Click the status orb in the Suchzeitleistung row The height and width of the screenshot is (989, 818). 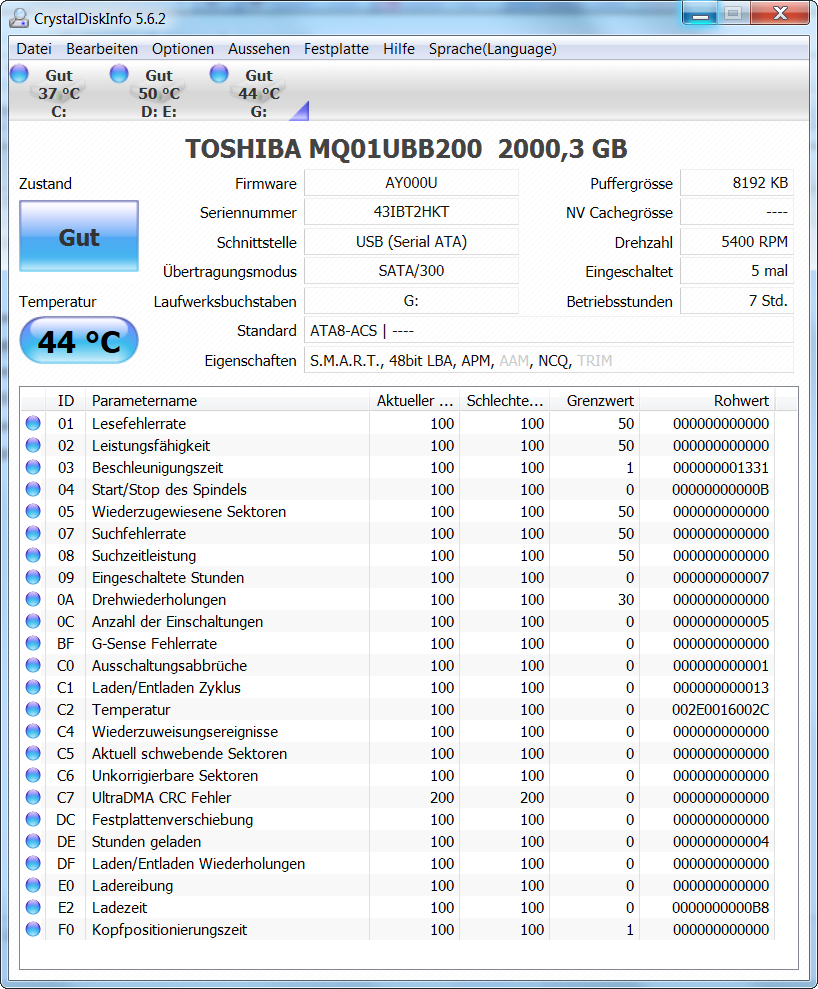(x=33, y=556)
